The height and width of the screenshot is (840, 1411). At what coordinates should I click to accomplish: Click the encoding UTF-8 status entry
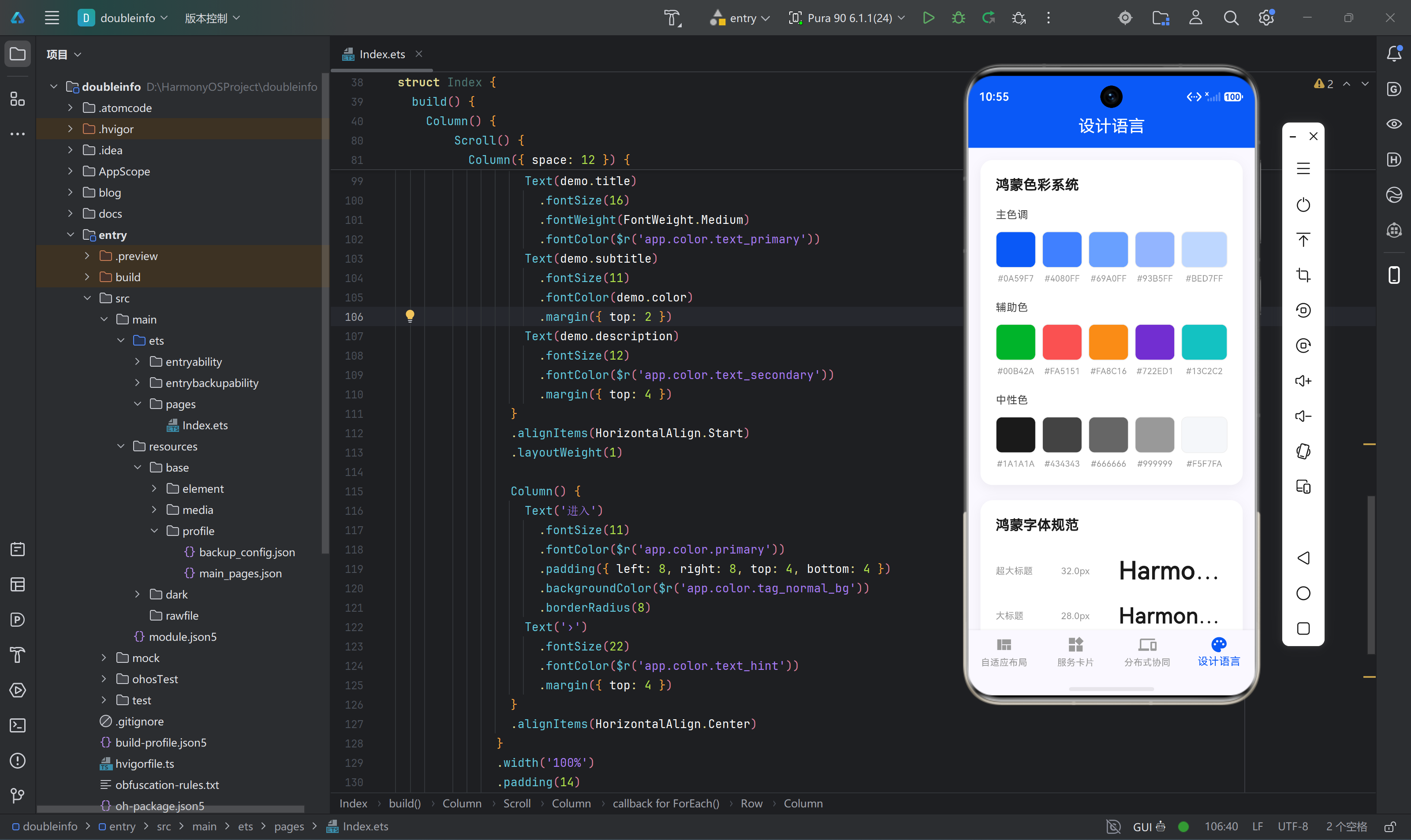pos(1293,827)
